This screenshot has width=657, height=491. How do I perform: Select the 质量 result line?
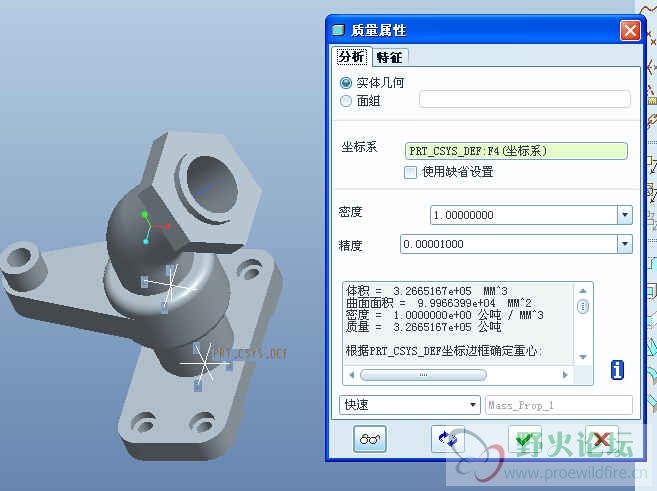(423, 327)
